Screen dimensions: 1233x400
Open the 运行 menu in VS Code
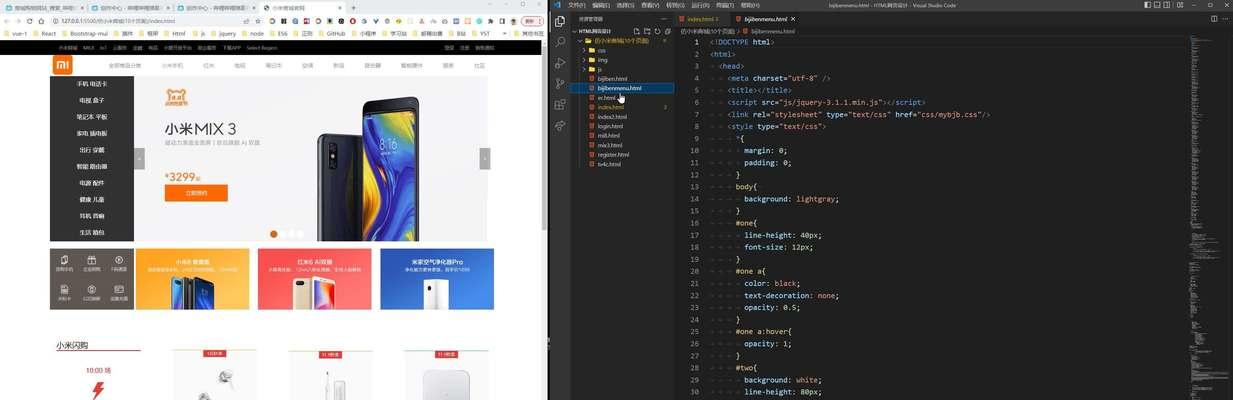tap(700, 5)
